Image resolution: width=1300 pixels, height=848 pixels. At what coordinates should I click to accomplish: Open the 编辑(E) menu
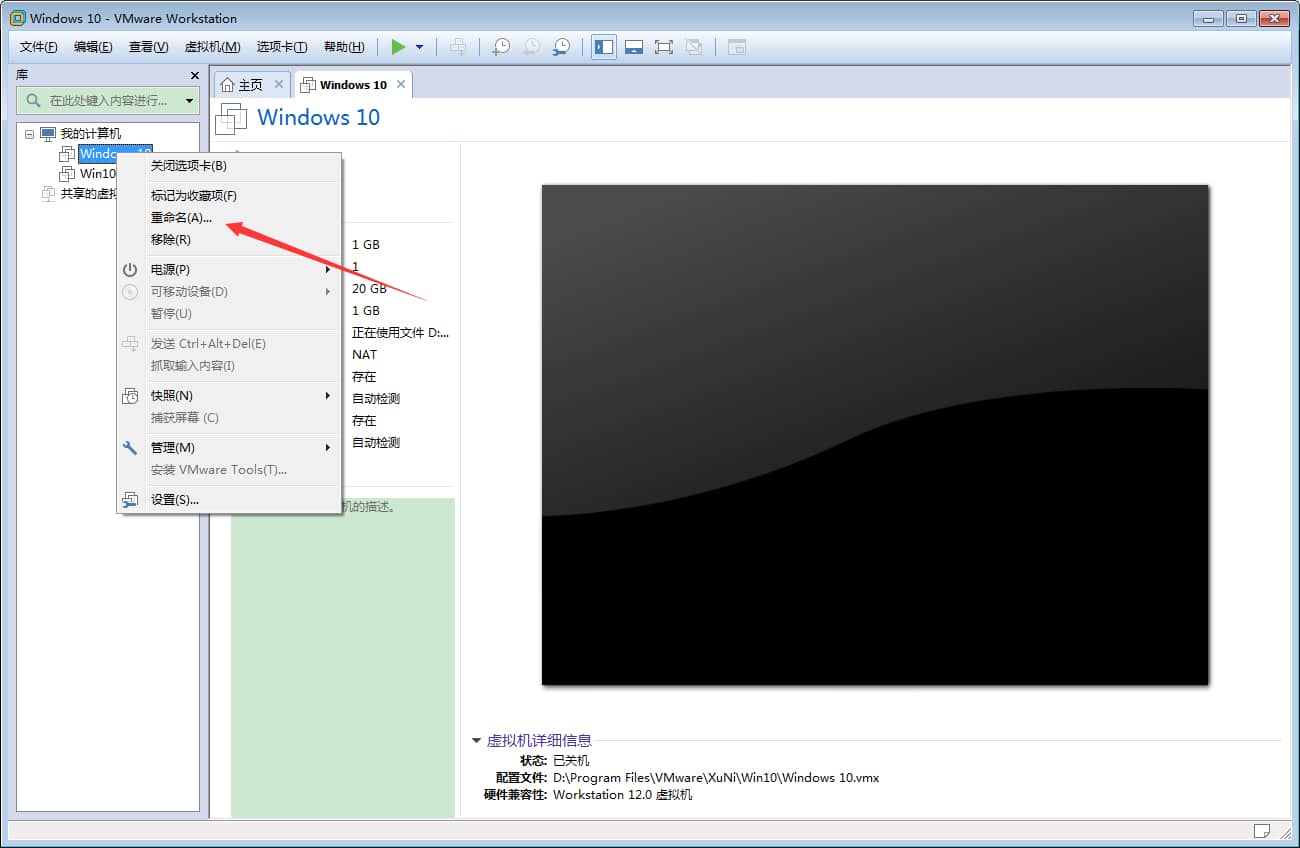click(x=93, y=47)
